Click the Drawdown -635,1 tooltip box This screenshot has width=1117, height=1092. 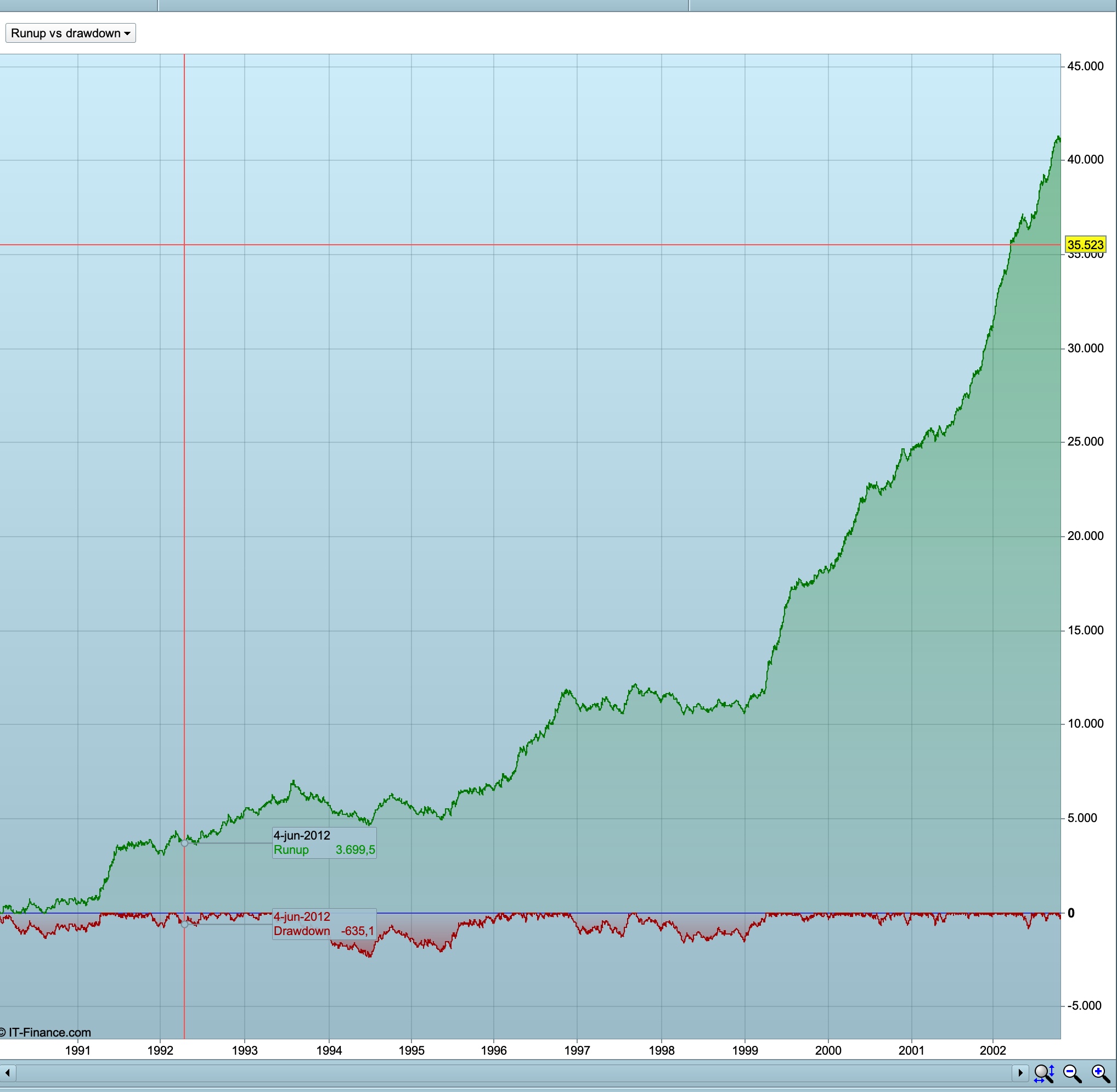pyautogui.click(x=324, y=924)
